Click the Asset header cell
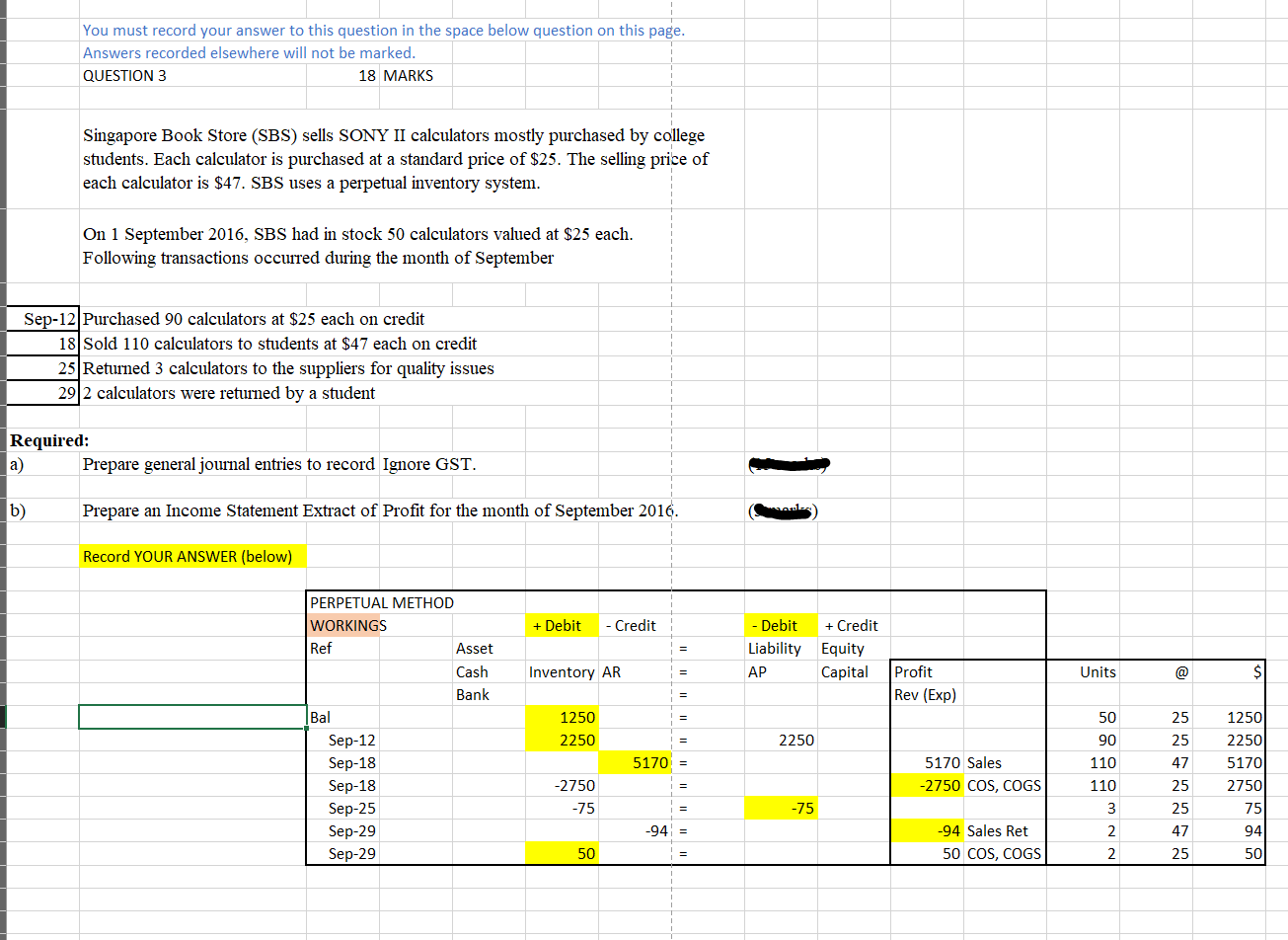This screenshot has height=940, width=1288. pyautogui.click(x=475, y=649)
